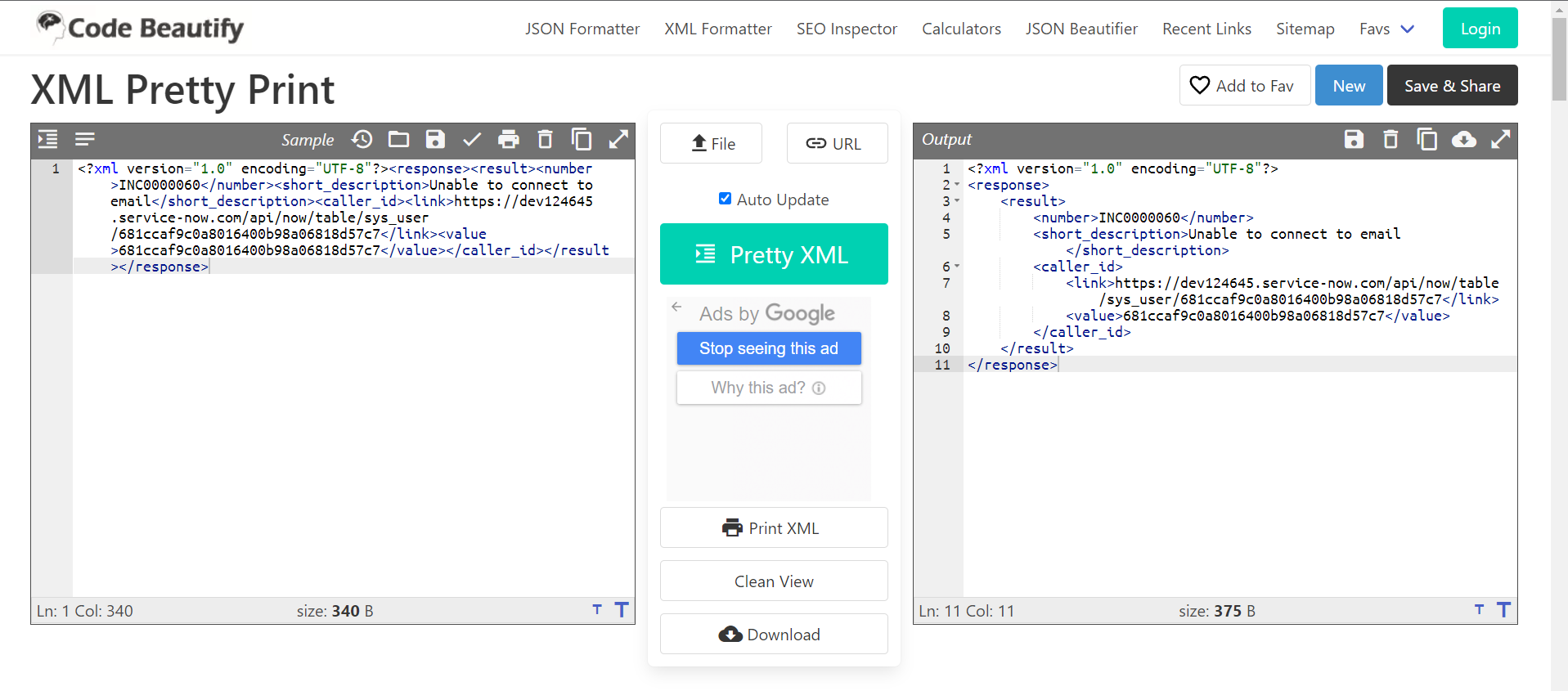Click Add to Fav button
This screenshot has width=1568, height=691.
pos(1244,85)
